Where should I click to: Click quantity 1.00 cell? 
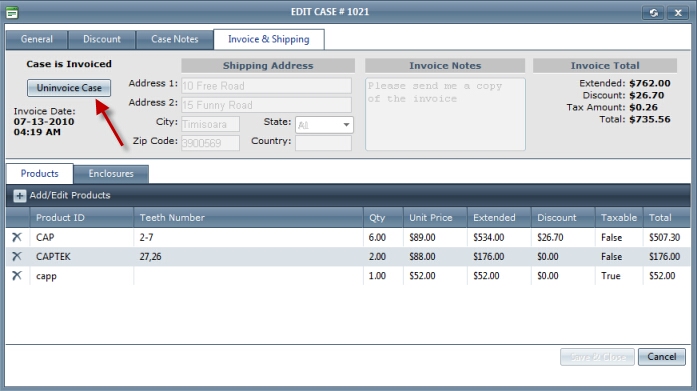pyautogui.click(x=383, y=275)
